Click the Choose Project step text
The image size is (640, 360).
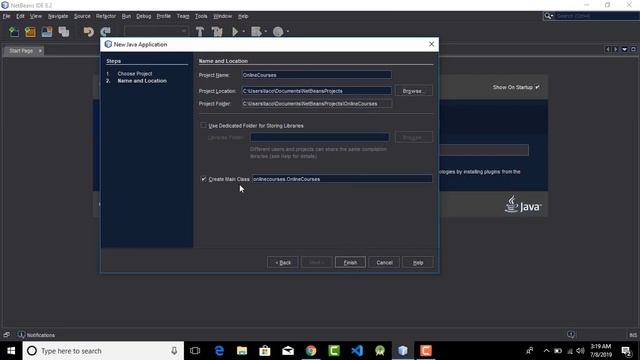135,73
